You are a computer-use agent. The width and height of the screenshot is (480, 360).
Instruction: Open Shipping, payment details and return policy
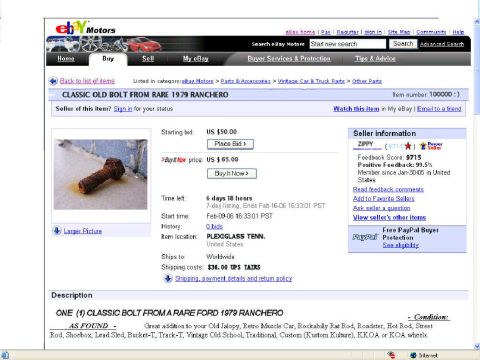click(233, 278)
